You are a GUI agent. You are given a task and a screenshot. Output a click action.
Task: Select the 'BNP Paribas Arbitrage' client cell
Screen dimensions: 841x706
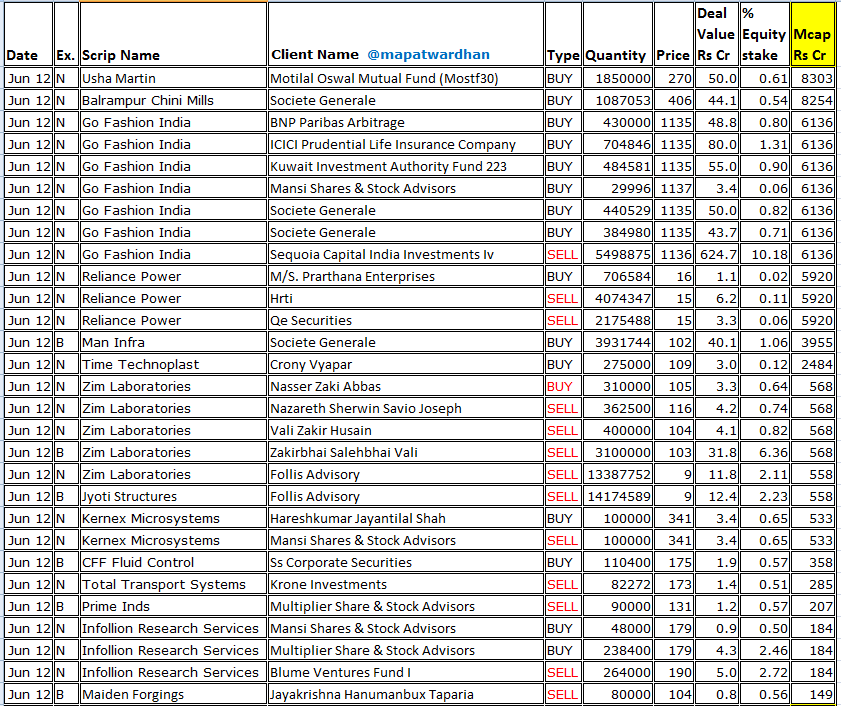[x=406, y=122]
